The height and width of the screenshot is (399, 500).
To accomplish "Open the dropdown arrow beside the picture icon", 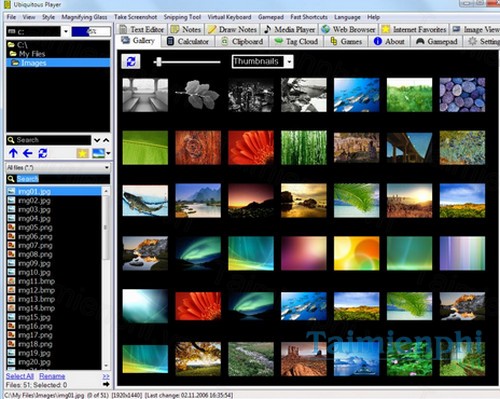I will point(108,153).
